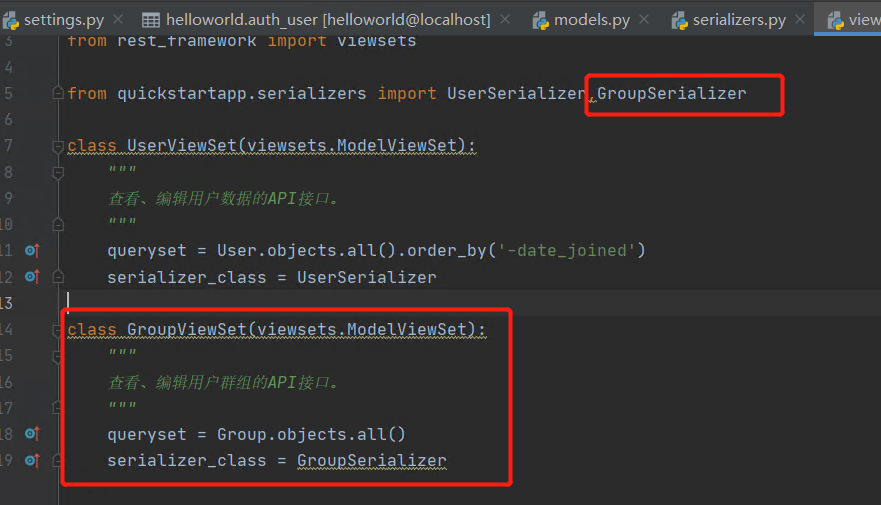The width and height of the screenshot is (881, 505).
Task: Click line number 7 in the gutter
Action: 8,145
